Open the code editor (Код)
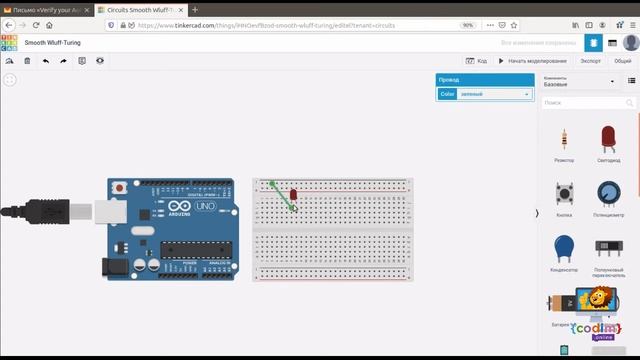 pos(476,61)
